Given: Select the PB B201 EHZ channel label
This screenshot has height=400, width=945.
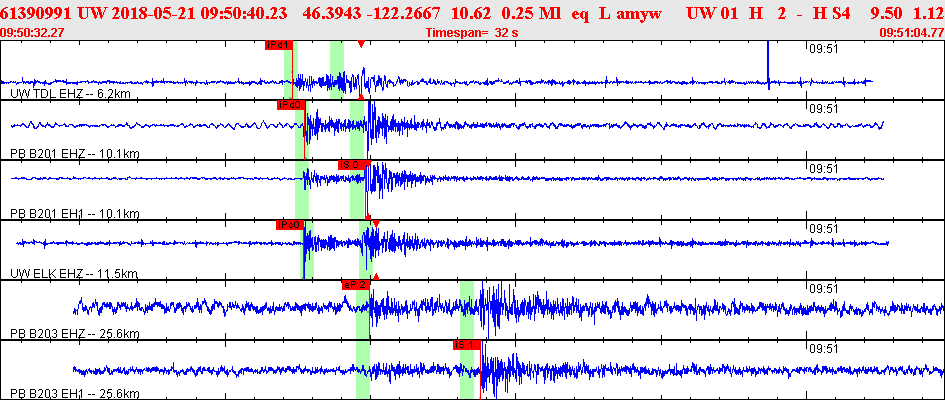Looking at the screenshot, I should click(x=75, y=154).
